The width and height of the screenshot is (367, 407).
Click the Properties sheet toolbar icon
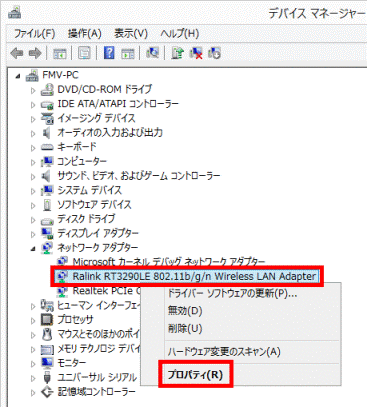coord(84,53)
